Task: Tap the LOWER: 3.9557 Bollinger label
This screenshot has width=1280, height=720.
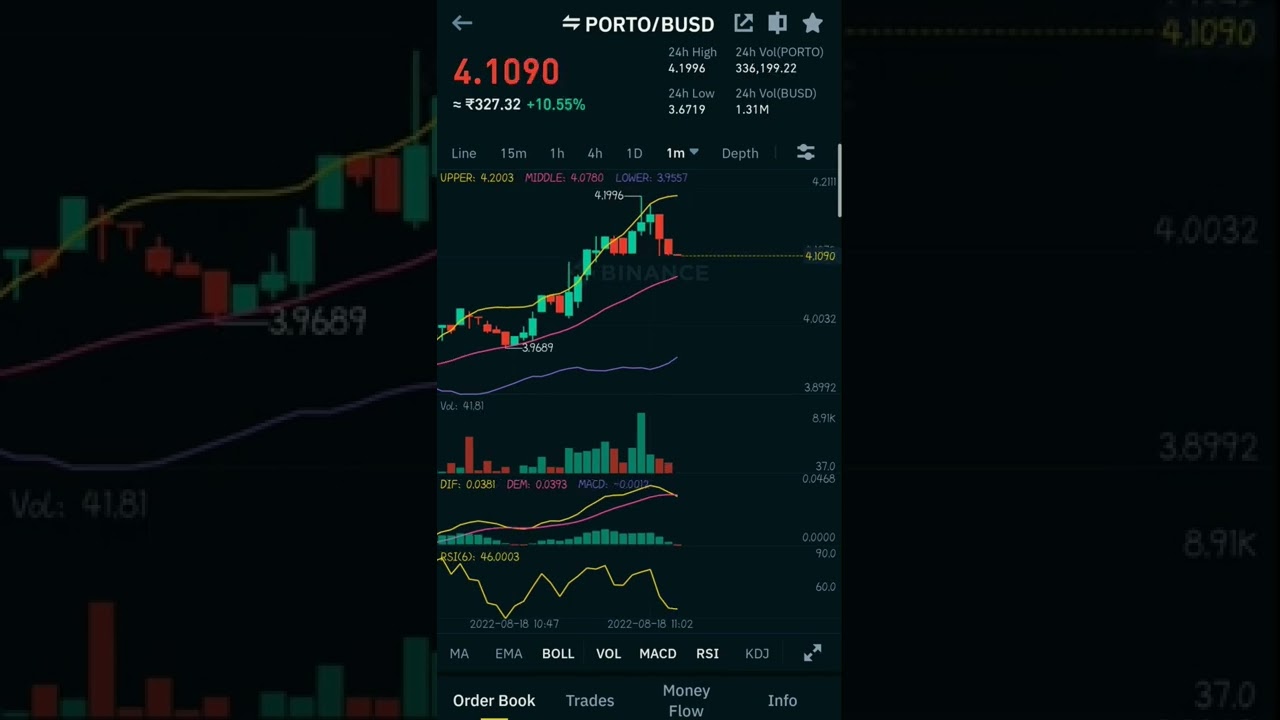Action: tap(651, 178)
